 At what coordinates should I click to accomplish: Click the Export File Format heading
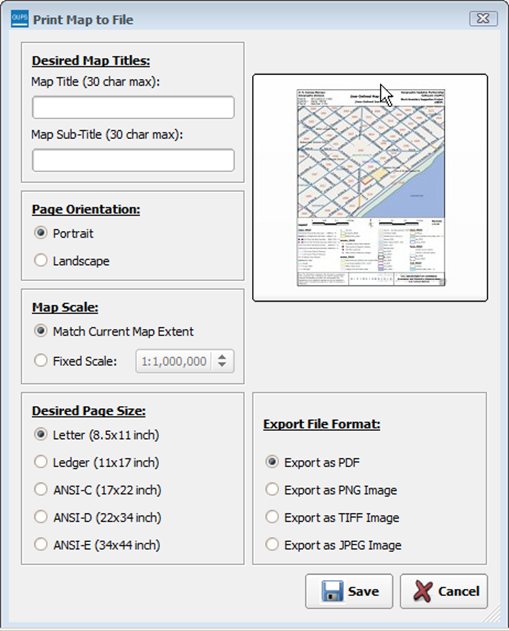pos(322,424)
